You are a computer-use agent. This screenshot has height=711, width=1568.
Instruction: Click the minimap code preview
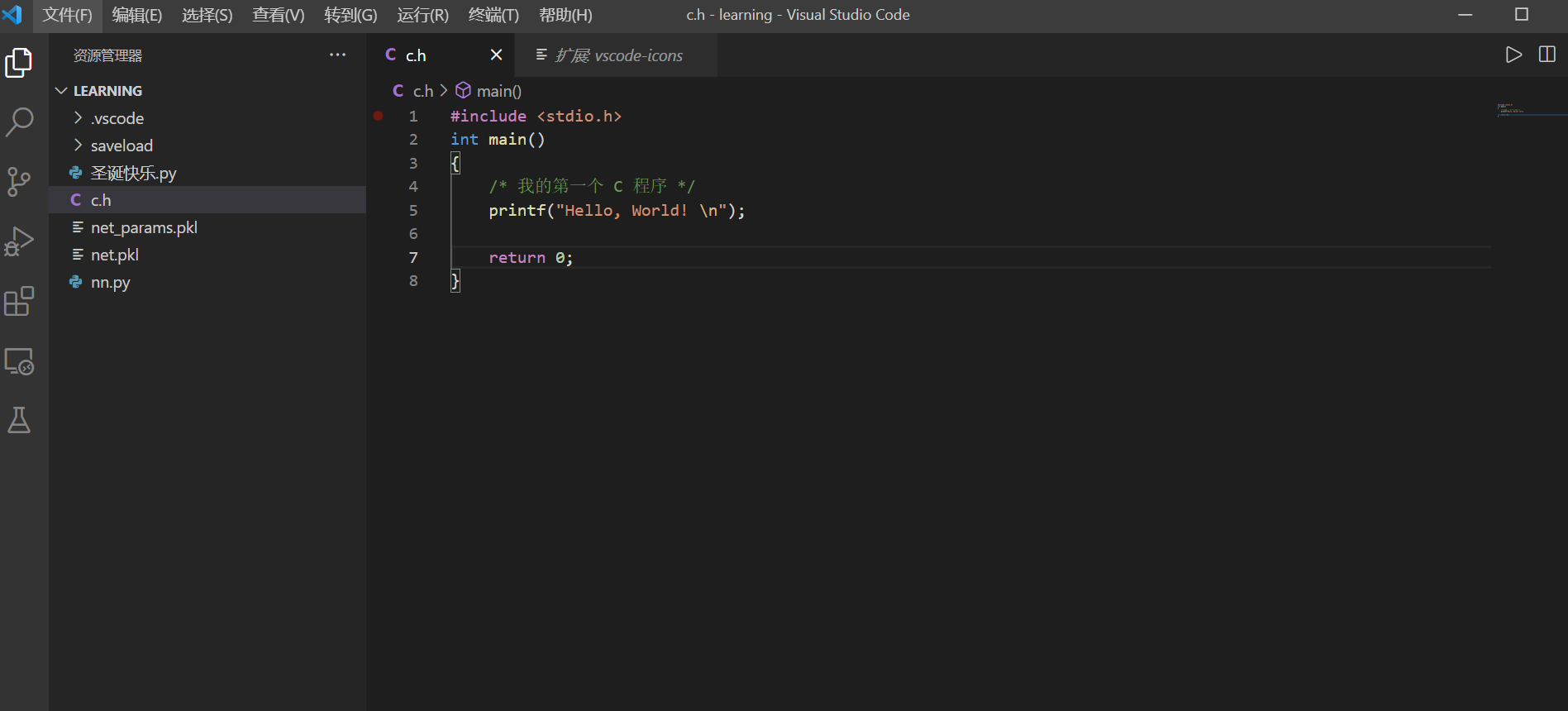pos(1511,109)
